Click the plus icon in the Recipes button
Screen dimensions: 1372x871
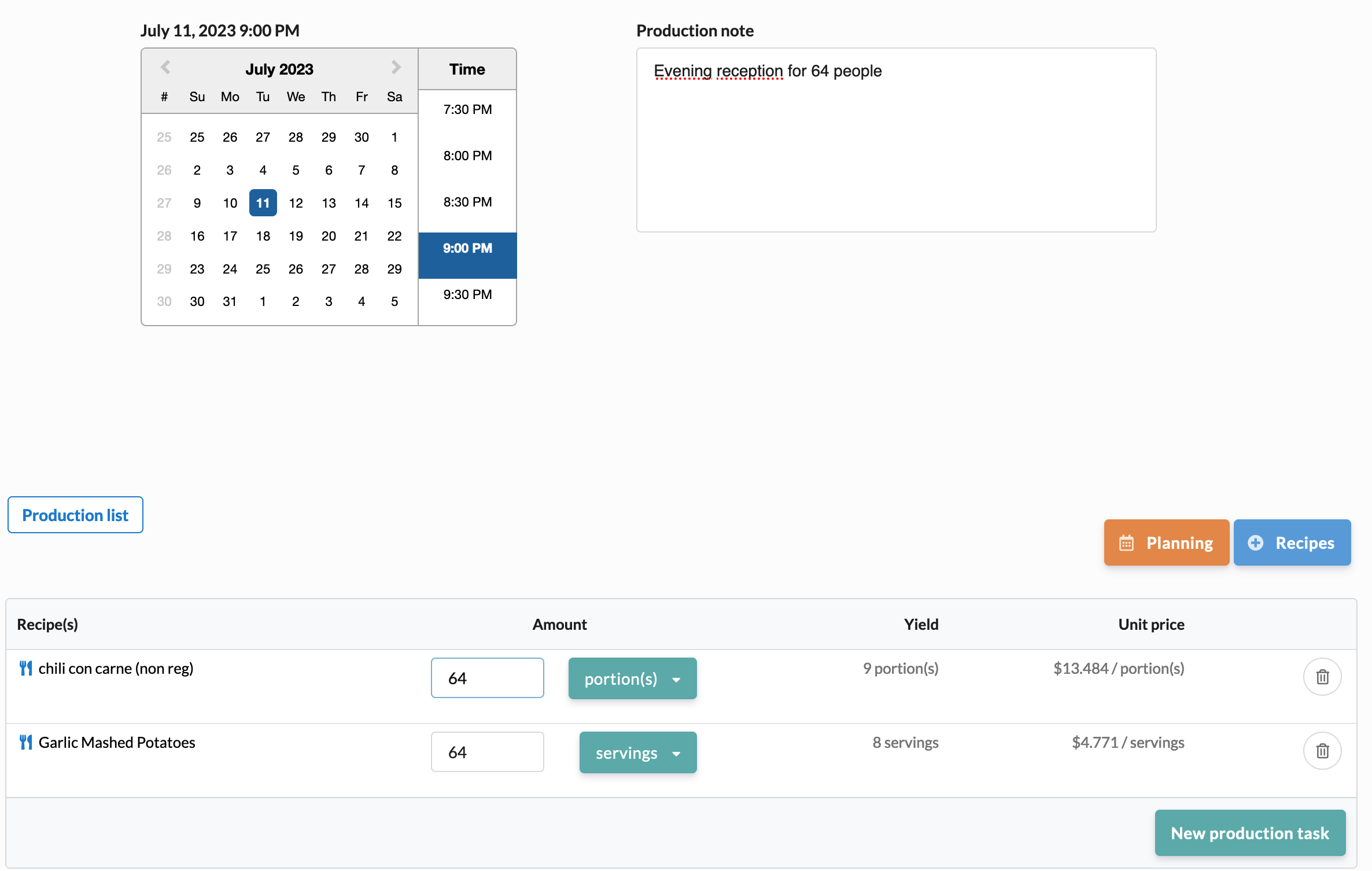(x=1255, y=542)
